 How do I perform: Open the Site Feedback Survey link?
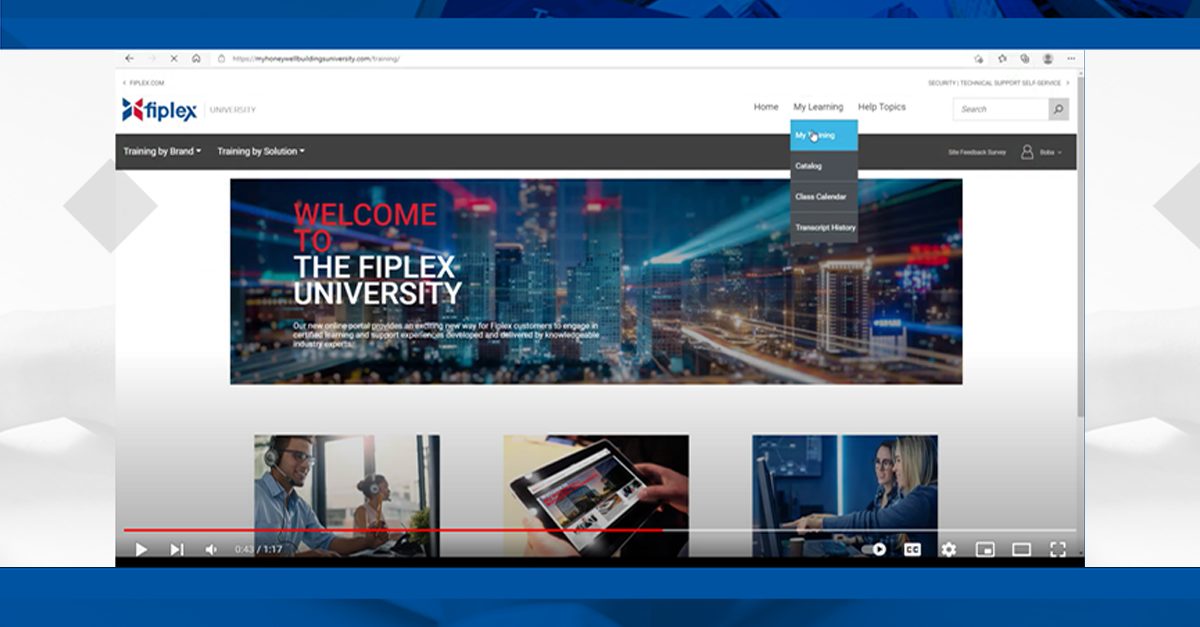[977, 152]
